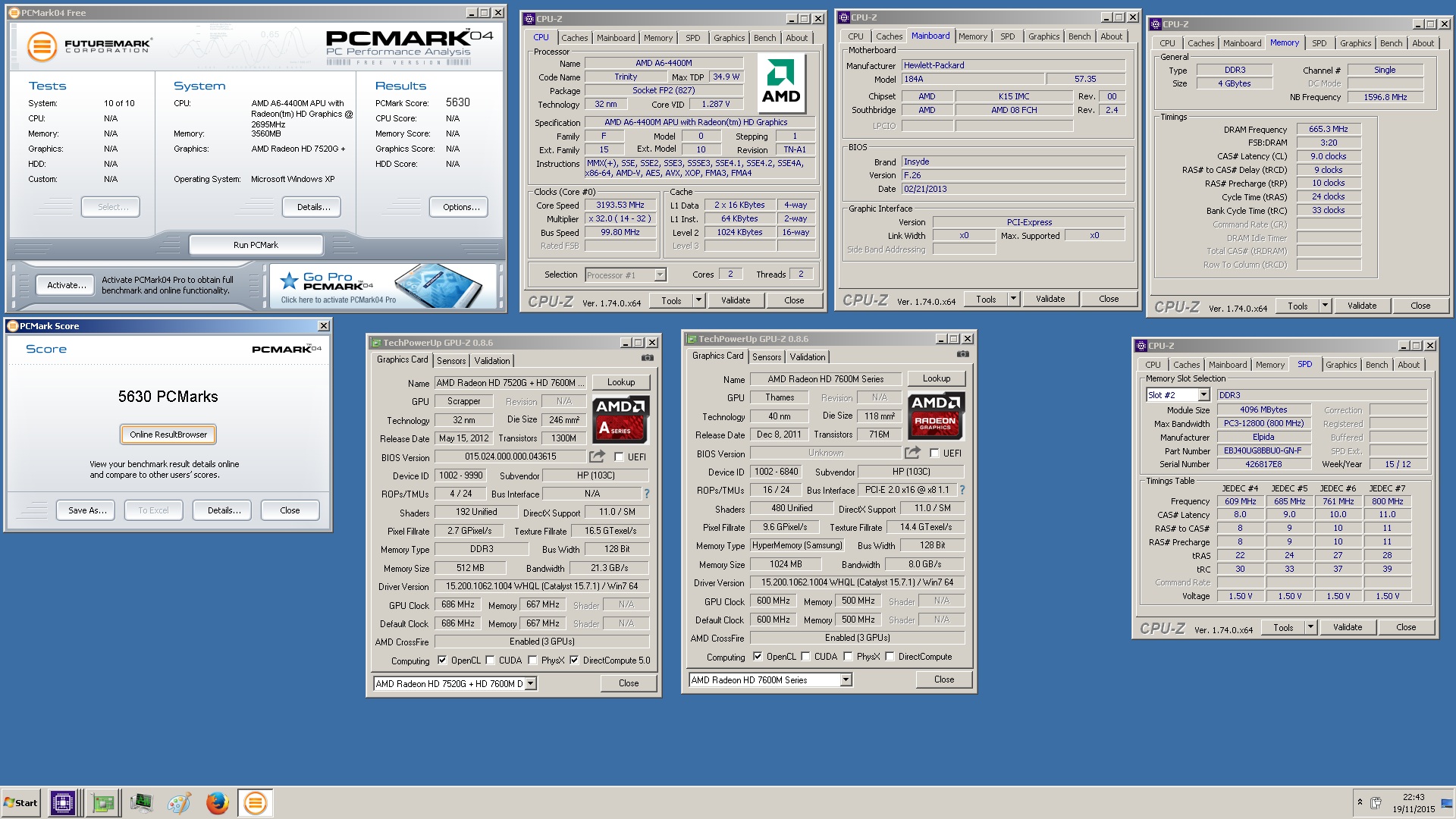This screenshot has width=1456, height=819.
Task: Toggle DirectCompute checkbox in Thames GPU-Z
Action: [x=890, y=656]
